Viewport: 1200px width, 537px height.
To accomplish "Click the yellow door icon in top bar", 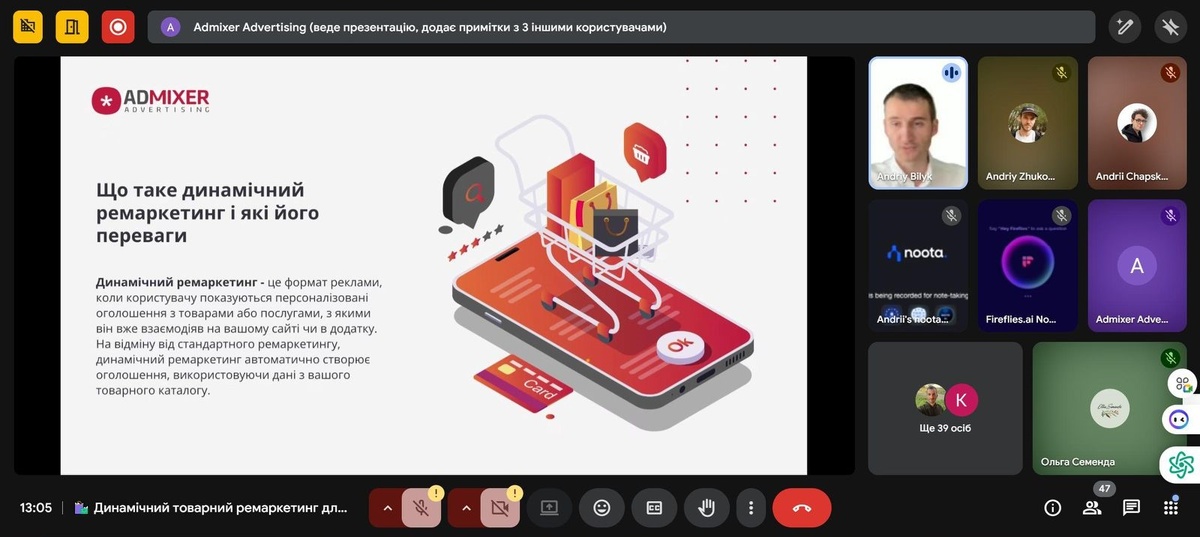I will click(x=72, y=27).
